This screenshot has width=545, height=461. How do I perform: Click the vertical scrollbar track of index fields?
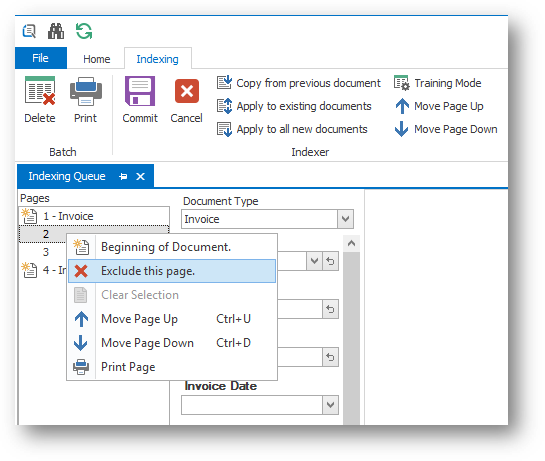pyautogui.click(x=351, y=338)
